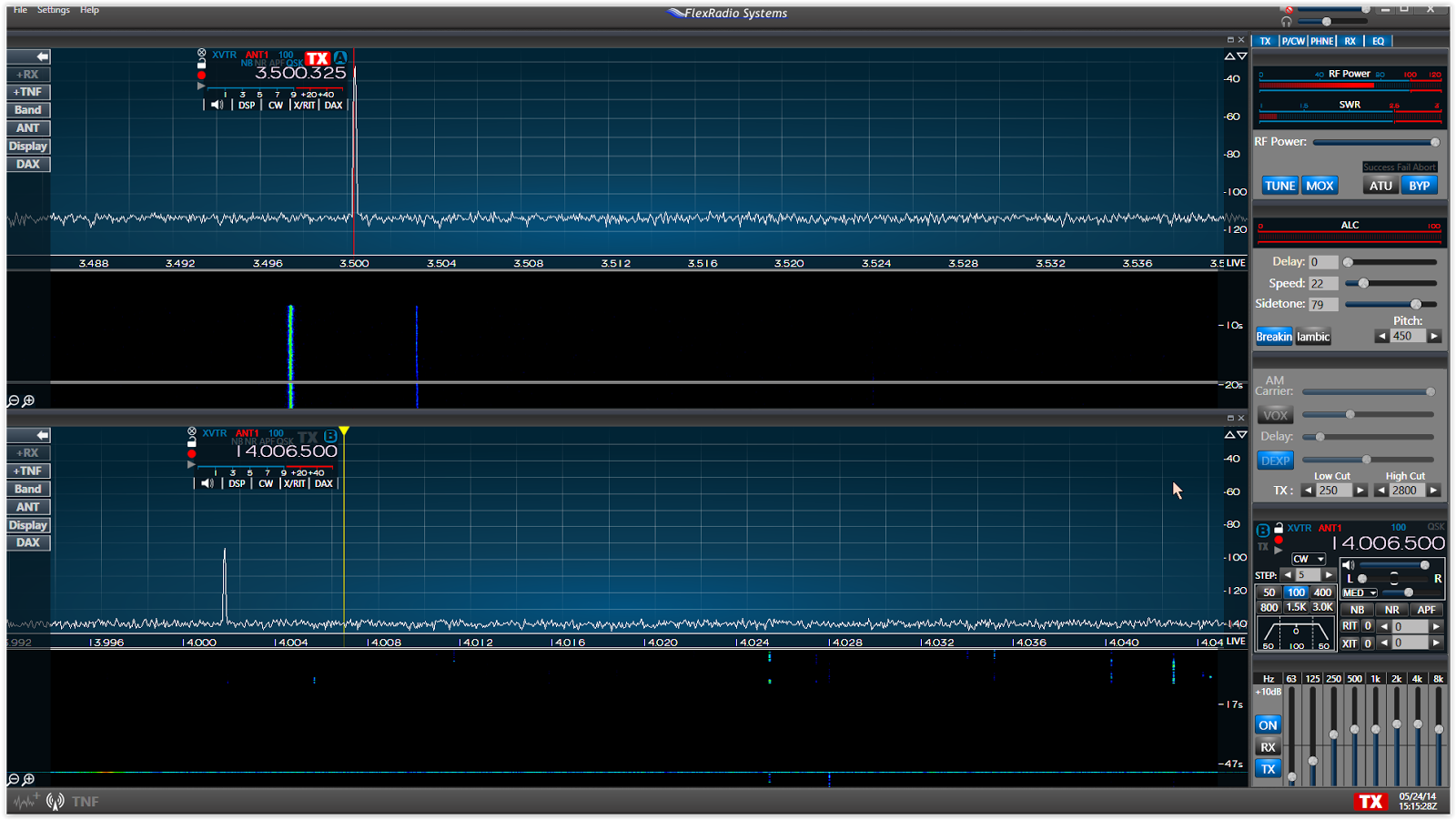This screenshot has width=1456, height=820.
Task: Open the DAX menu in lower panadapter sidebar
Action: pyautogui.click(x=28, y=542)
